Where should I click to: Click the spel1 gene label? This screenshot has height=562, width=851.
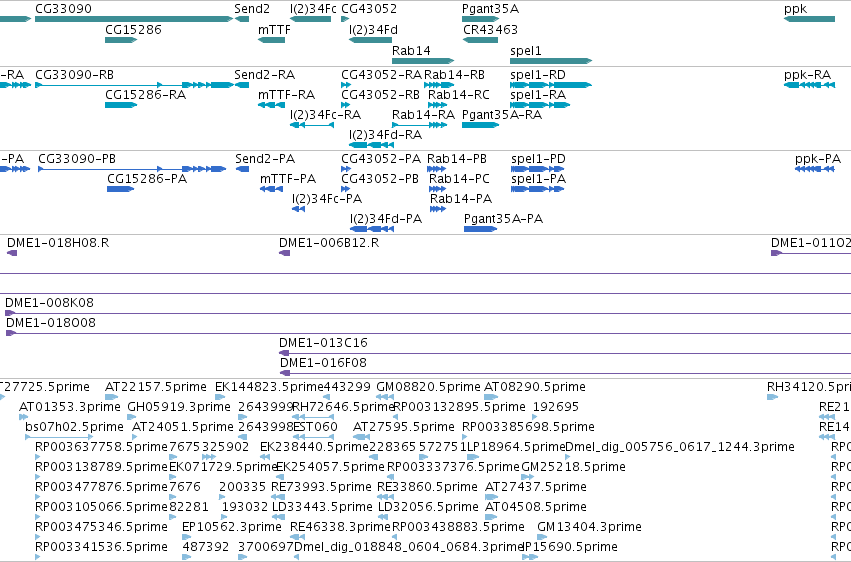click(525, 50)
